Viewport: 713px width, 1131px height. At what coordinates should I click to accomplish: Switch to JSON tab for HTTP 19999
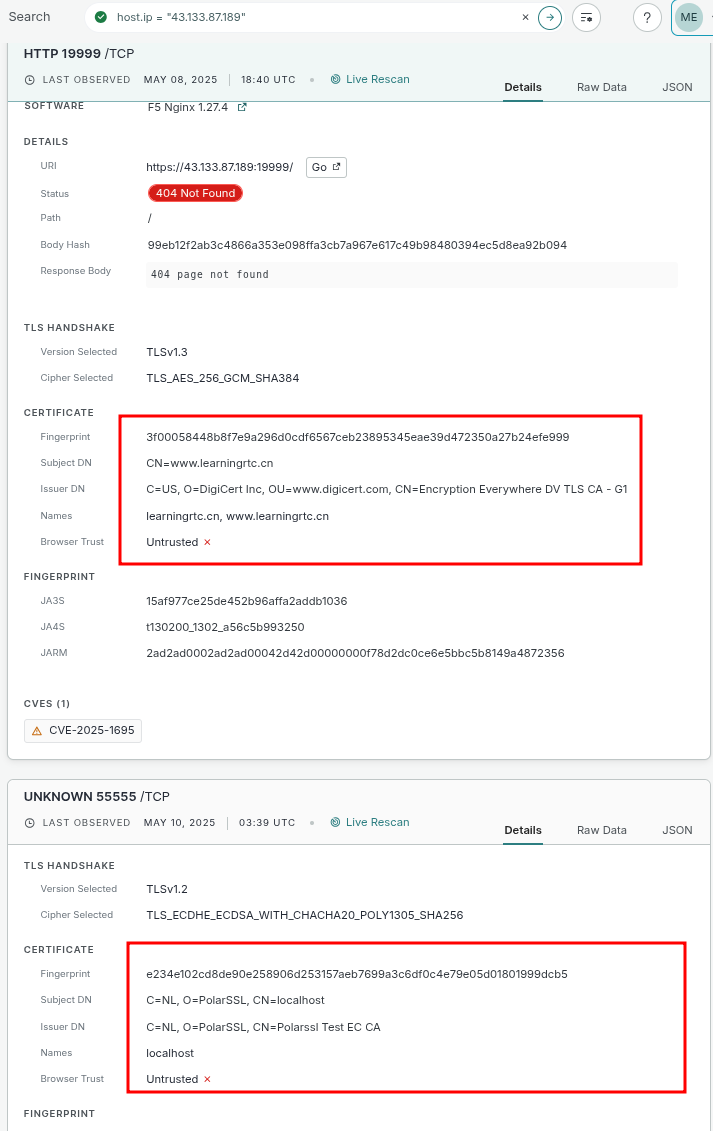677,87
